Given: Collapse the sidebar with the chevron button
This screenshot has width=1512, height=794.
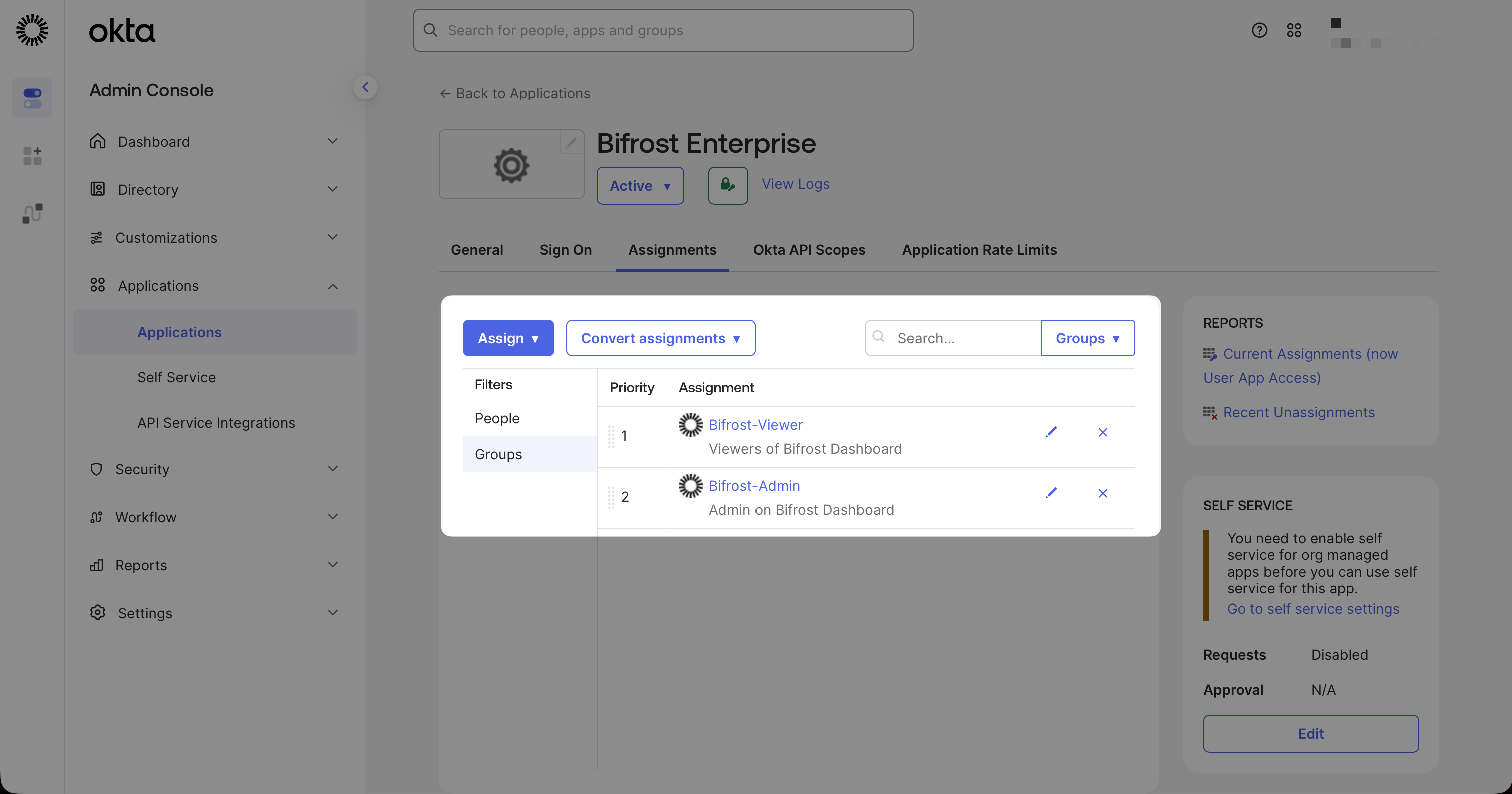Looking at the screenshot, I should [x=365, y=88].
